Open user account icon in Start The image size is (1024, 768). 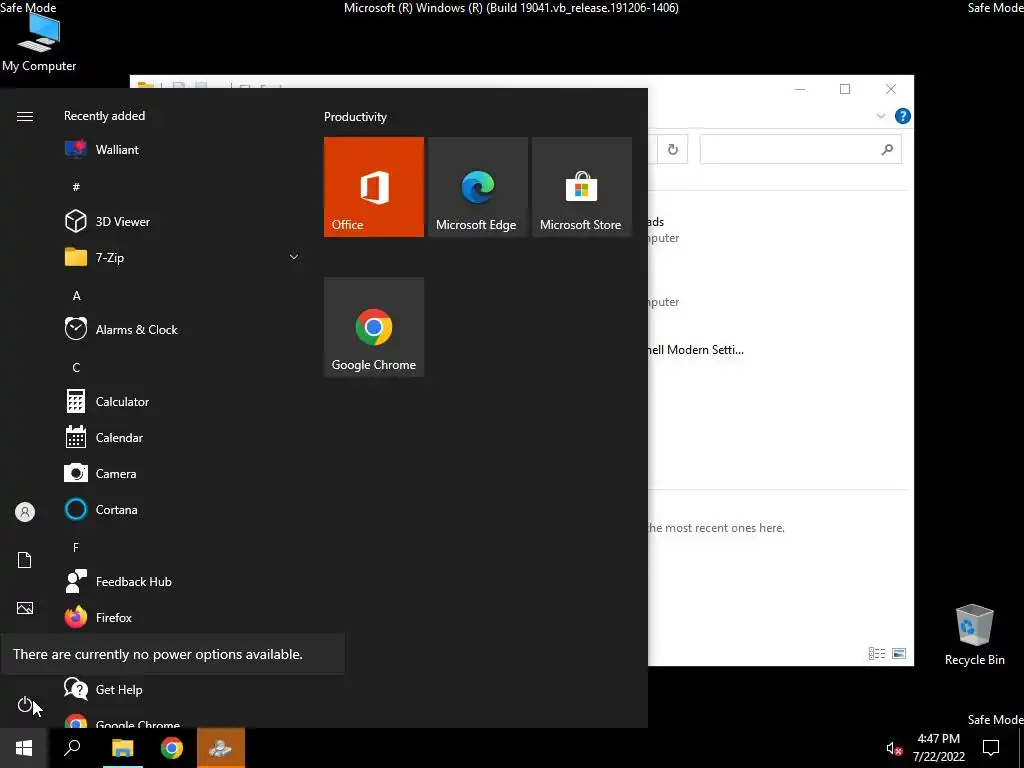tap(25, 512)
